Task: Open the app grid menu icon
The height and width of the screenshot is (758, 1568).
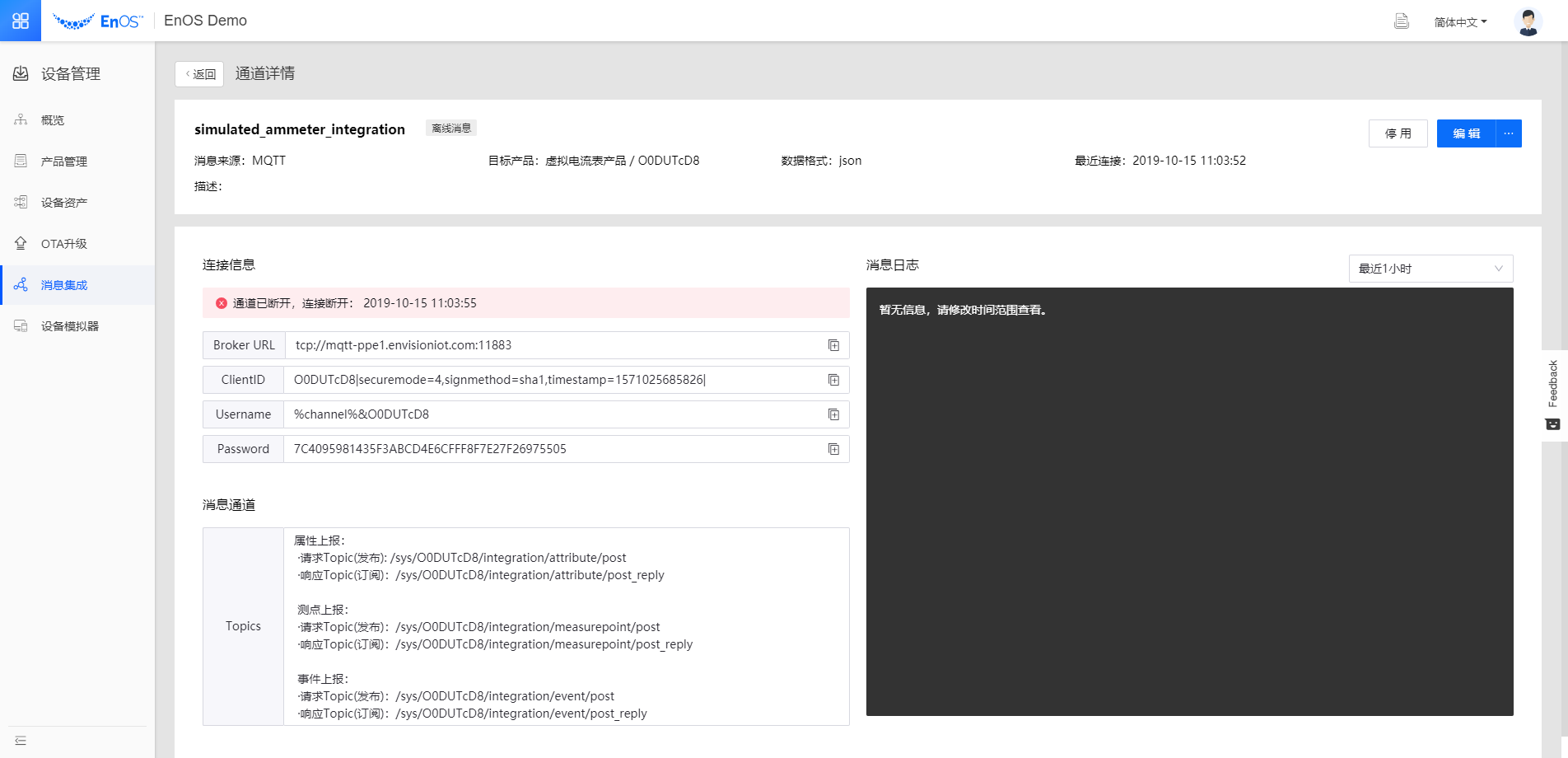Action: pos(21,21)
